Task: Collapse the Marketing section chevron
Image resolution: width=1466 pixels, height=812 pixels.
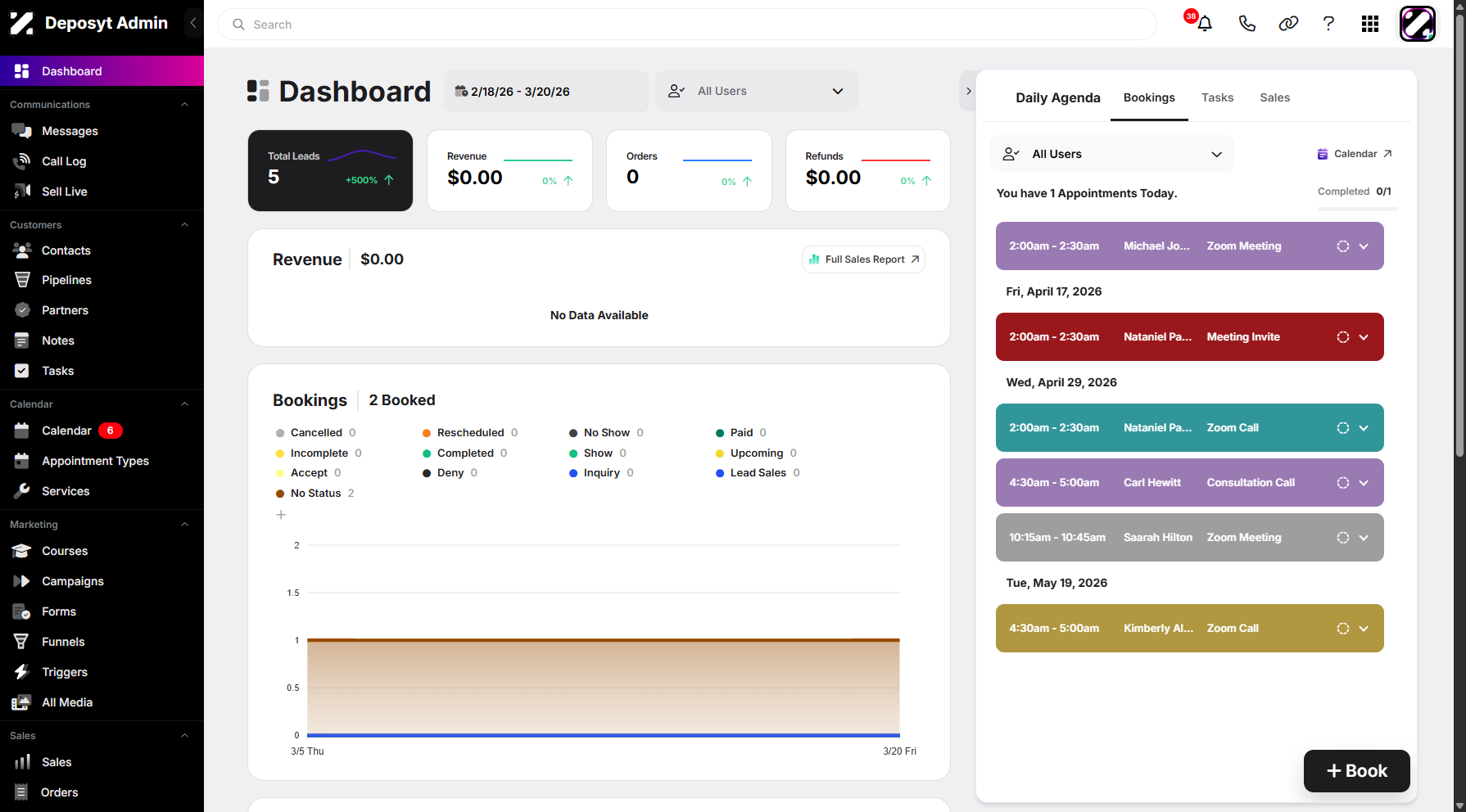Action: [184, 525]
